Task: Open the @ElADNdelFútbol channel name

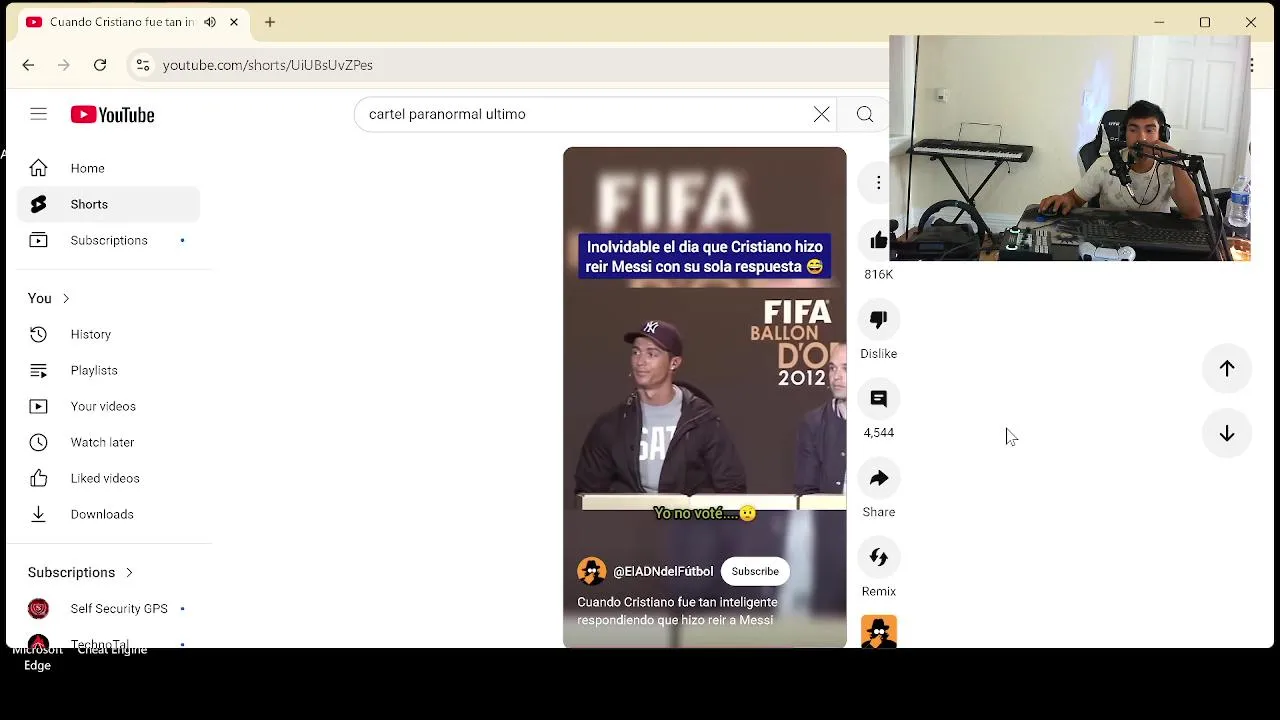Action: tap(663, 571)
